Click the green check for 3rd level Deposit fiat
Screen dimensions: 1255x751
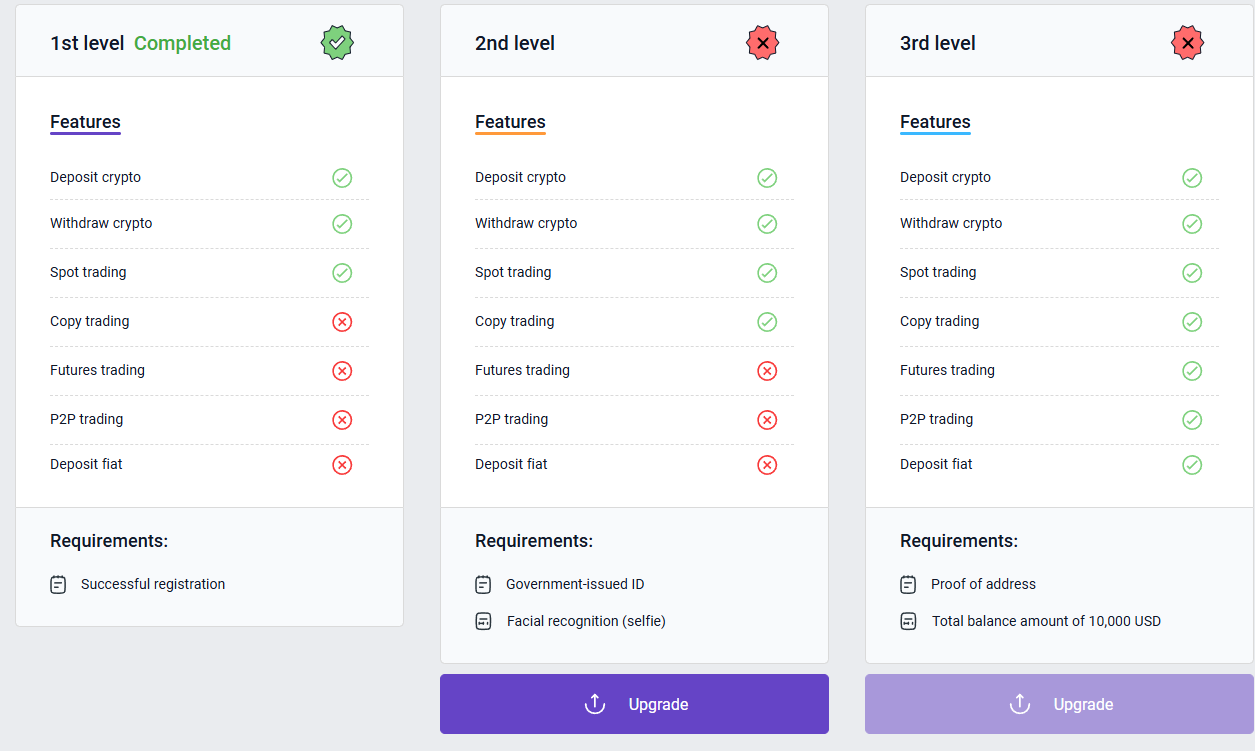(x=1192, y=465)
